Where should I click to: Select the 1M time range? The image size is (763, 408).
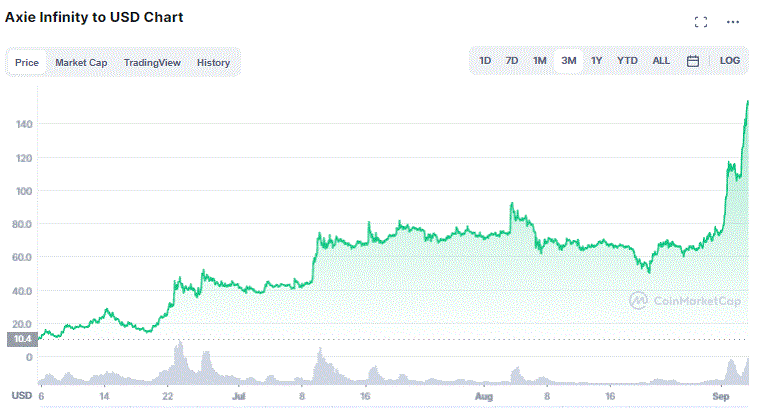[540, 61]
